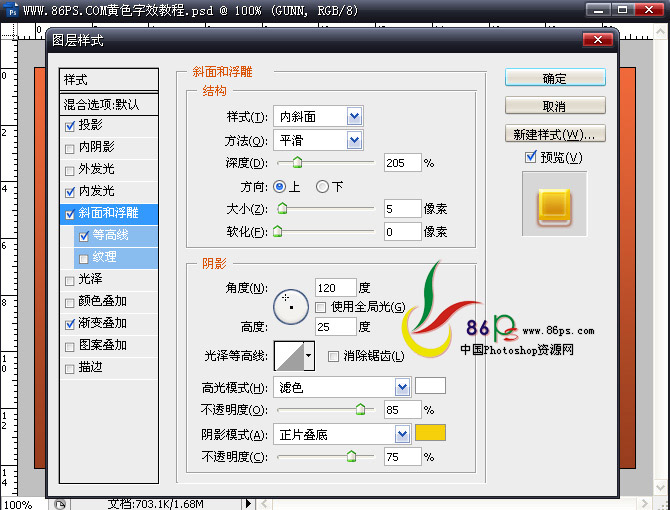The height and width of the screenshot is (510, 670).
Task: Click horizontal scrollbar left arrow in document window
Action: pos(264,504)
